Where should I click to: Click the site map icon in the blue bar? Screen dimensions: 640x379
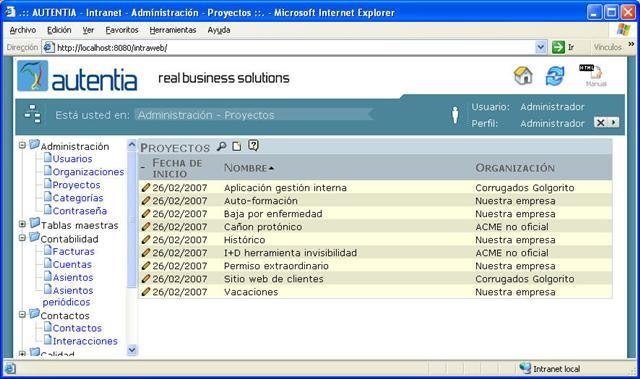(x=33, y=114)
